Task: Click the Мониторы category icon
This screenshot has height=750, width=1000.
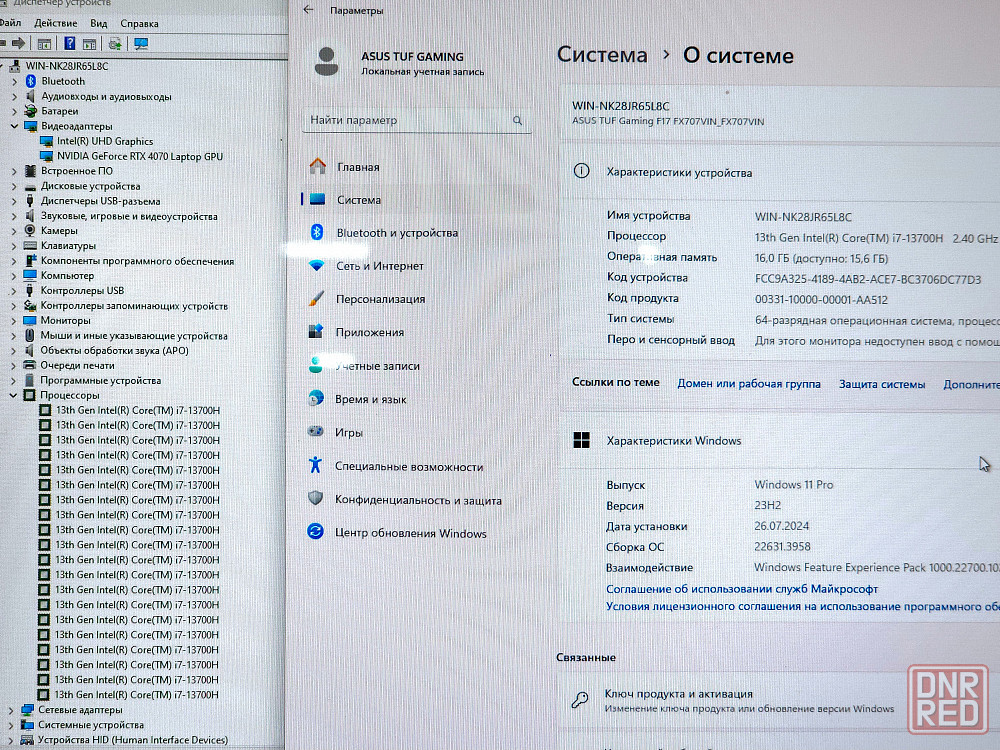Action: tap(30, 320)
